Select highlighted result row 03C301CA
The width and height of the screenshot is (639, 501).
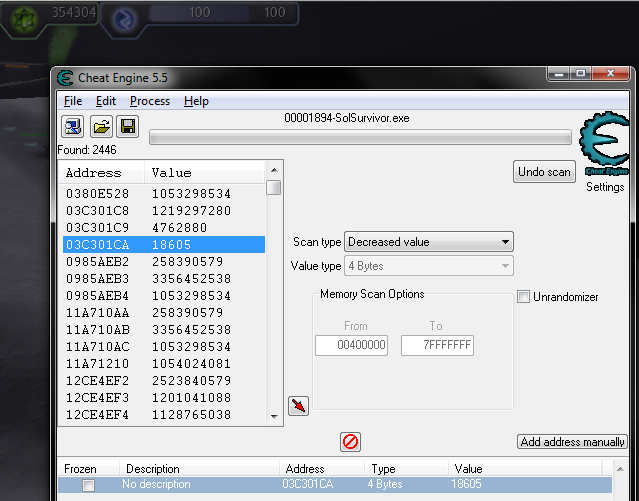point(163,245)
